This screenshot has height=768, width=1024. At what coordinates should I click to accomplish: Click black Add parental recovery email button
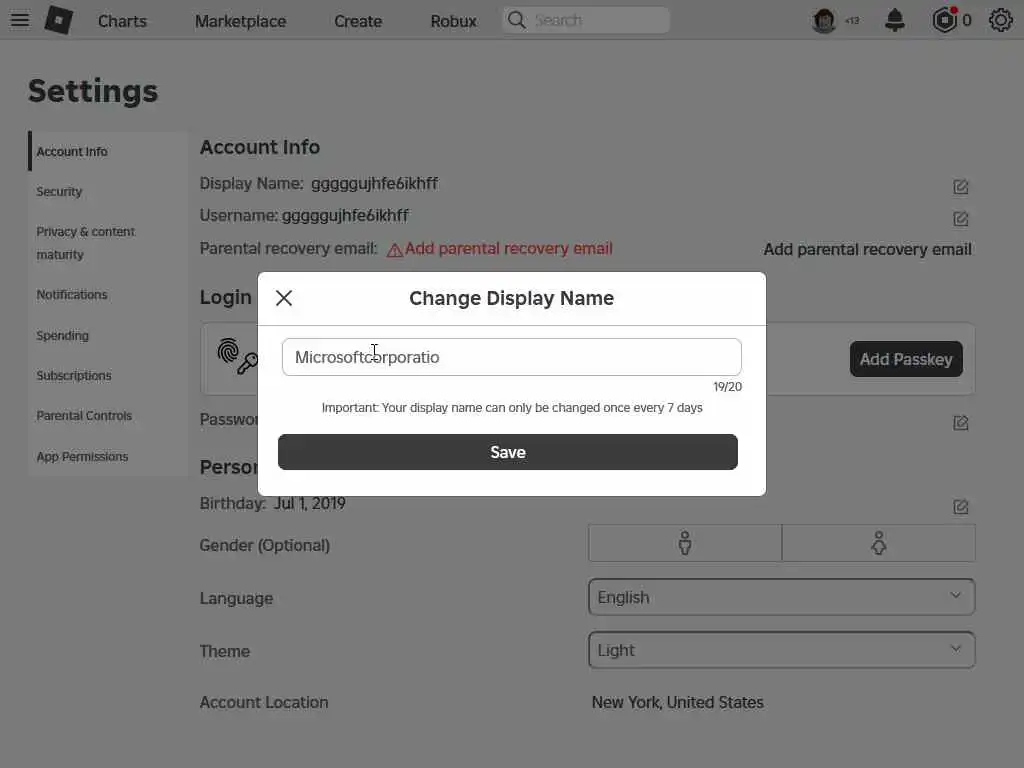(867, 249)
